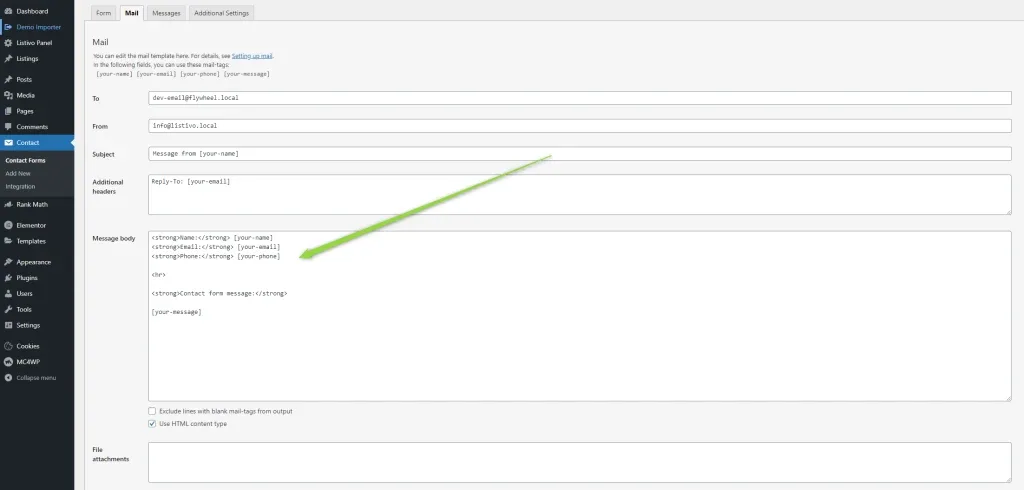Select the [your-email] mail-tag text

coord(156,74)
